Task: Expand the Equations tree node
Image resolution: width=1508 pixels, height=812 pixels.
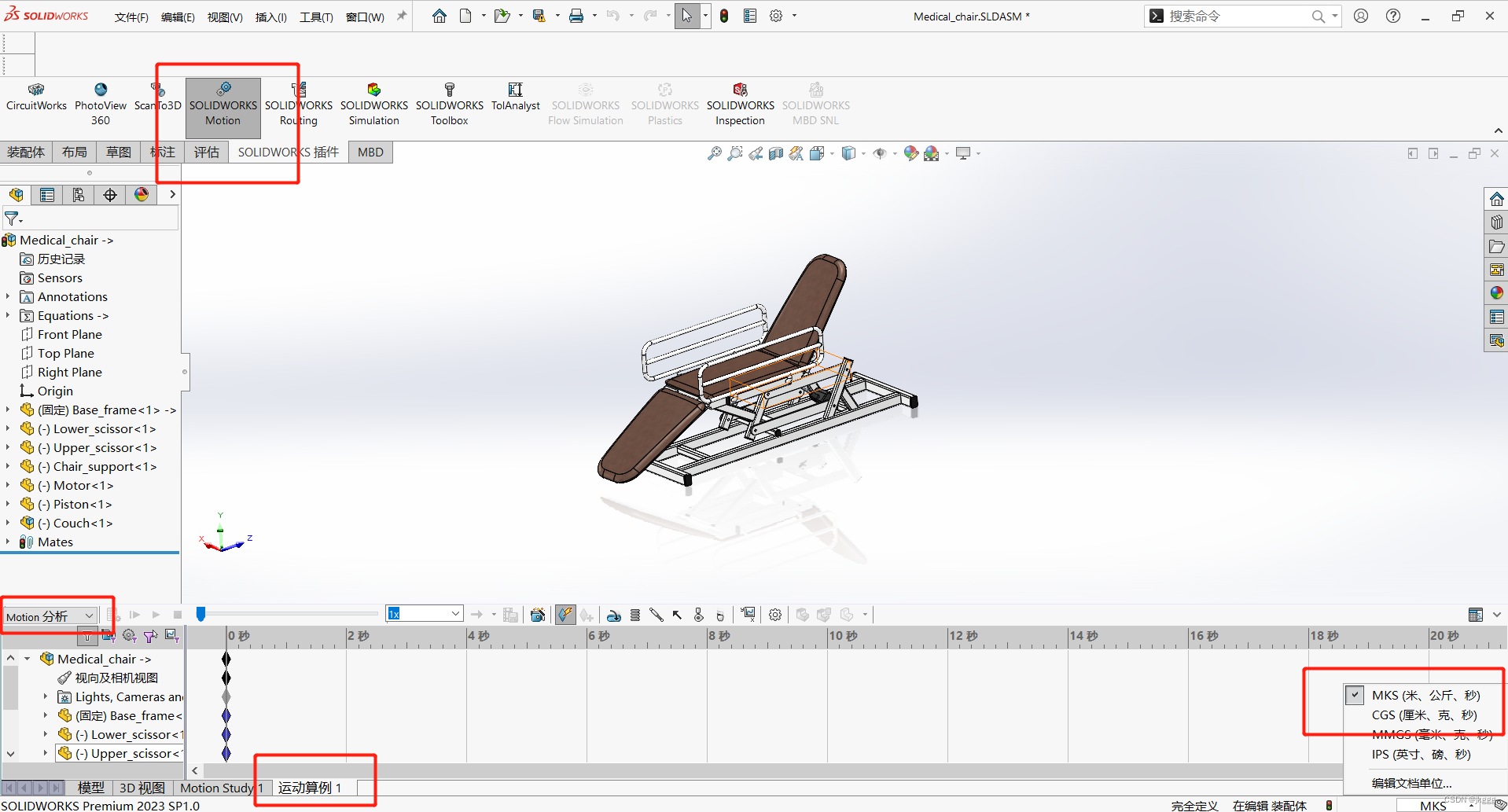Action: pos(8,315)
